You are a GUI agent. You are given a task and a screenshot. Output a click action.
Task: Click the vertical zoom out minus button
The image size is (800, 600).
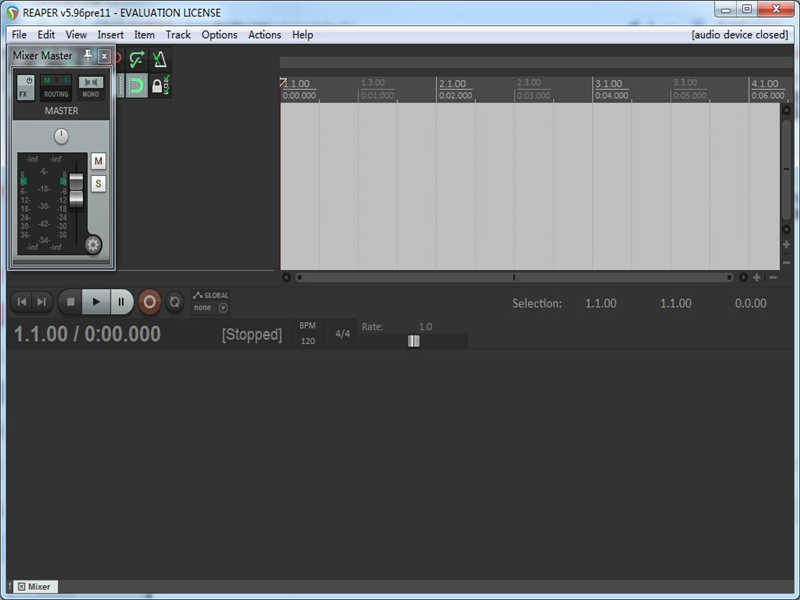click(787, 262)
